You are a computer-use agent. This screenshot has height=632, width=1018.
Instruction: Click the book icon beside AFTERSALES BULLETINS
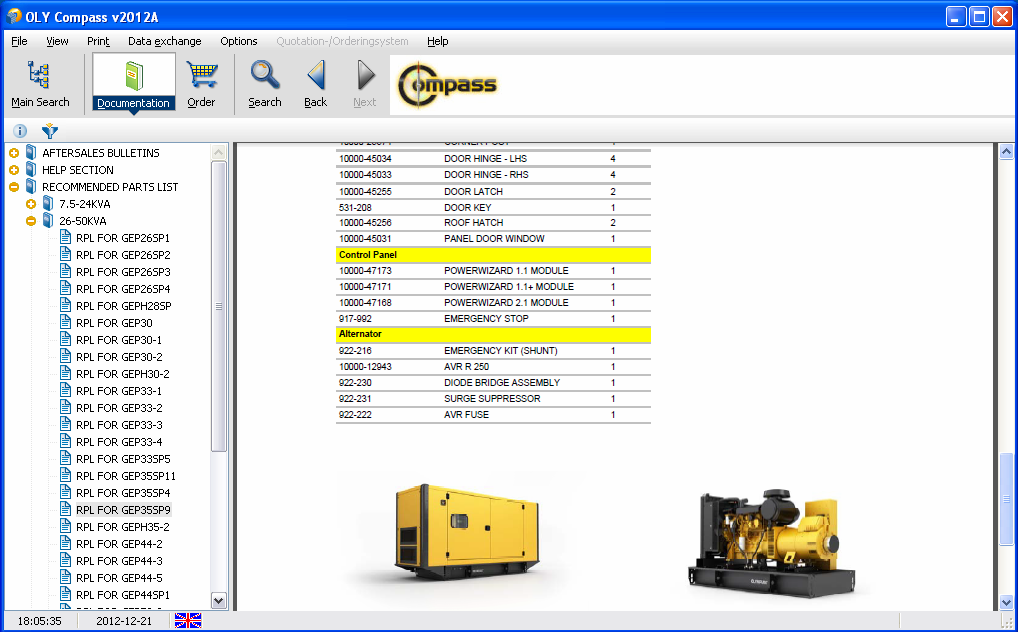click(x=31, y=153)
